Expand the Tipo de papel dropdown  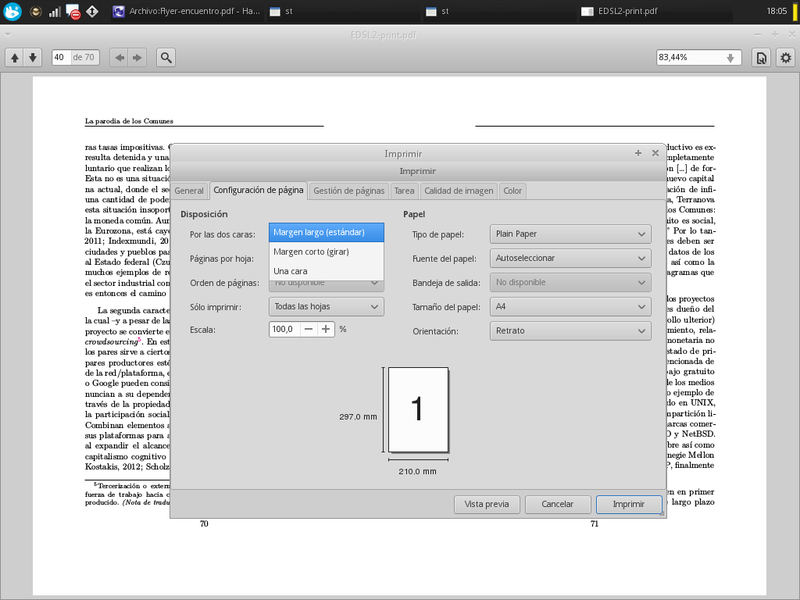(x=570, y=234)
